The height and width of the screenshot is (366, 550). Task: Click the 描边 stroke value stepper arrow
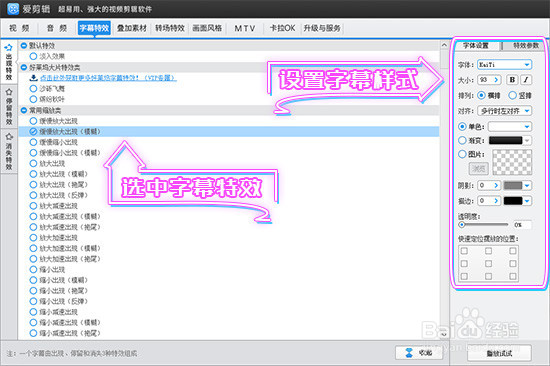pyautogui.click(x=496, y=201)
